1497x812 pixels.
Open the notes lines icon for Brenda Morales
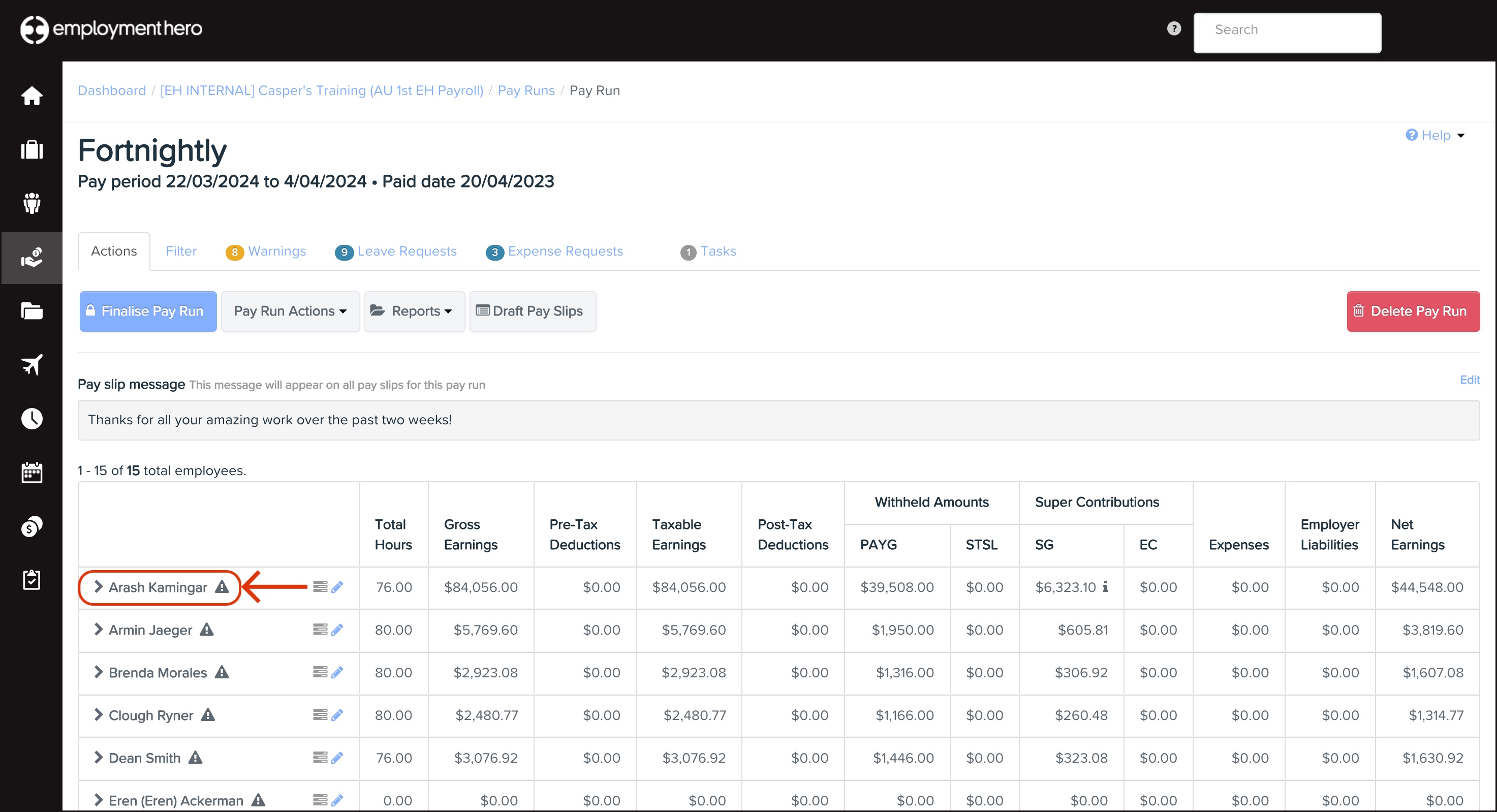pos(320,672)
